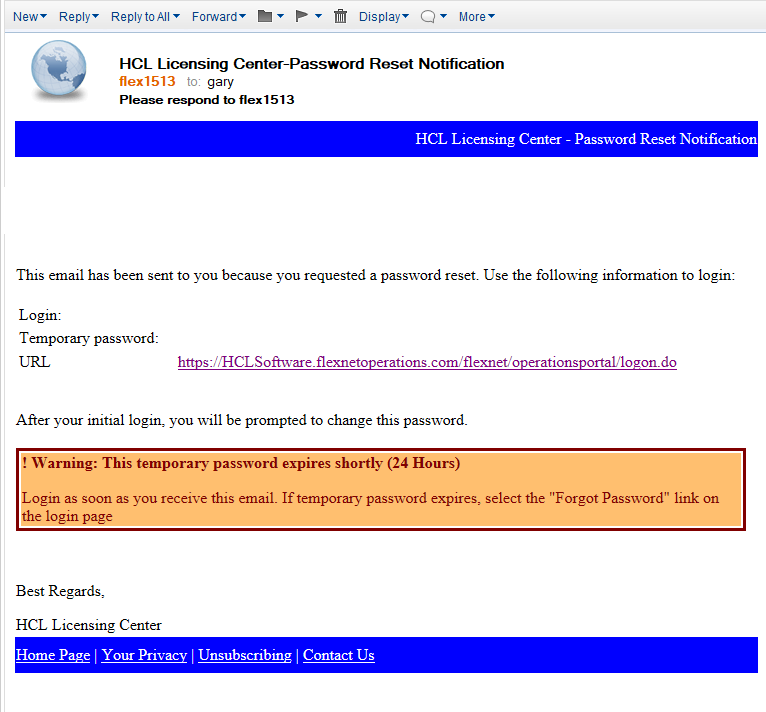The height and width of the screenshot is (712, 766).
Task: Open the Your Privacy footer link
Action: [x=144, y=655]
